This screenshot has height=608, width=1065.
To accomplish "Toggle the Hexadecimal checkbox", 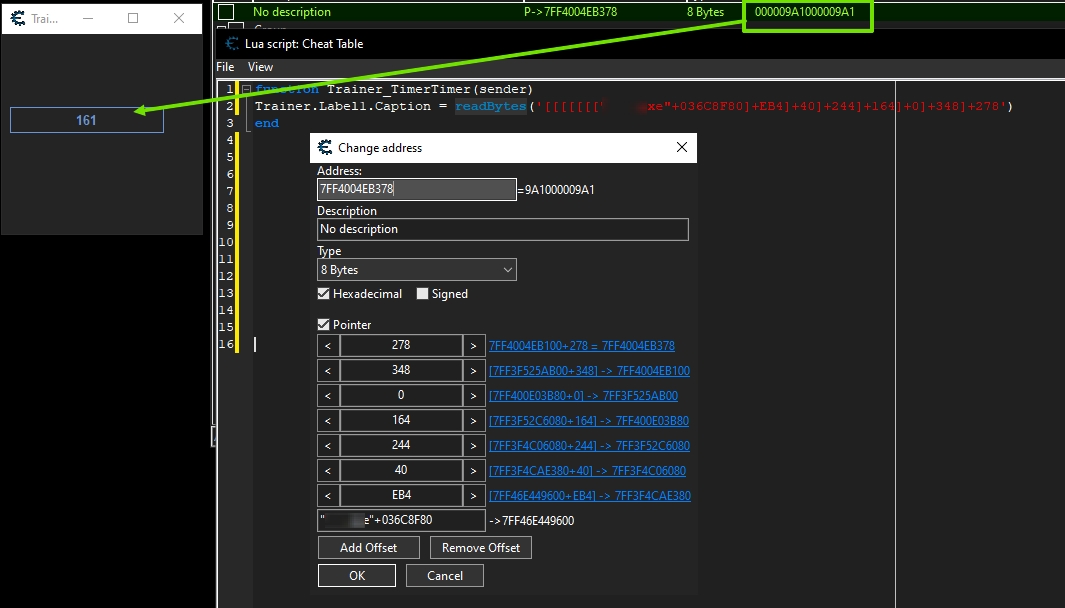I will 324,293.
